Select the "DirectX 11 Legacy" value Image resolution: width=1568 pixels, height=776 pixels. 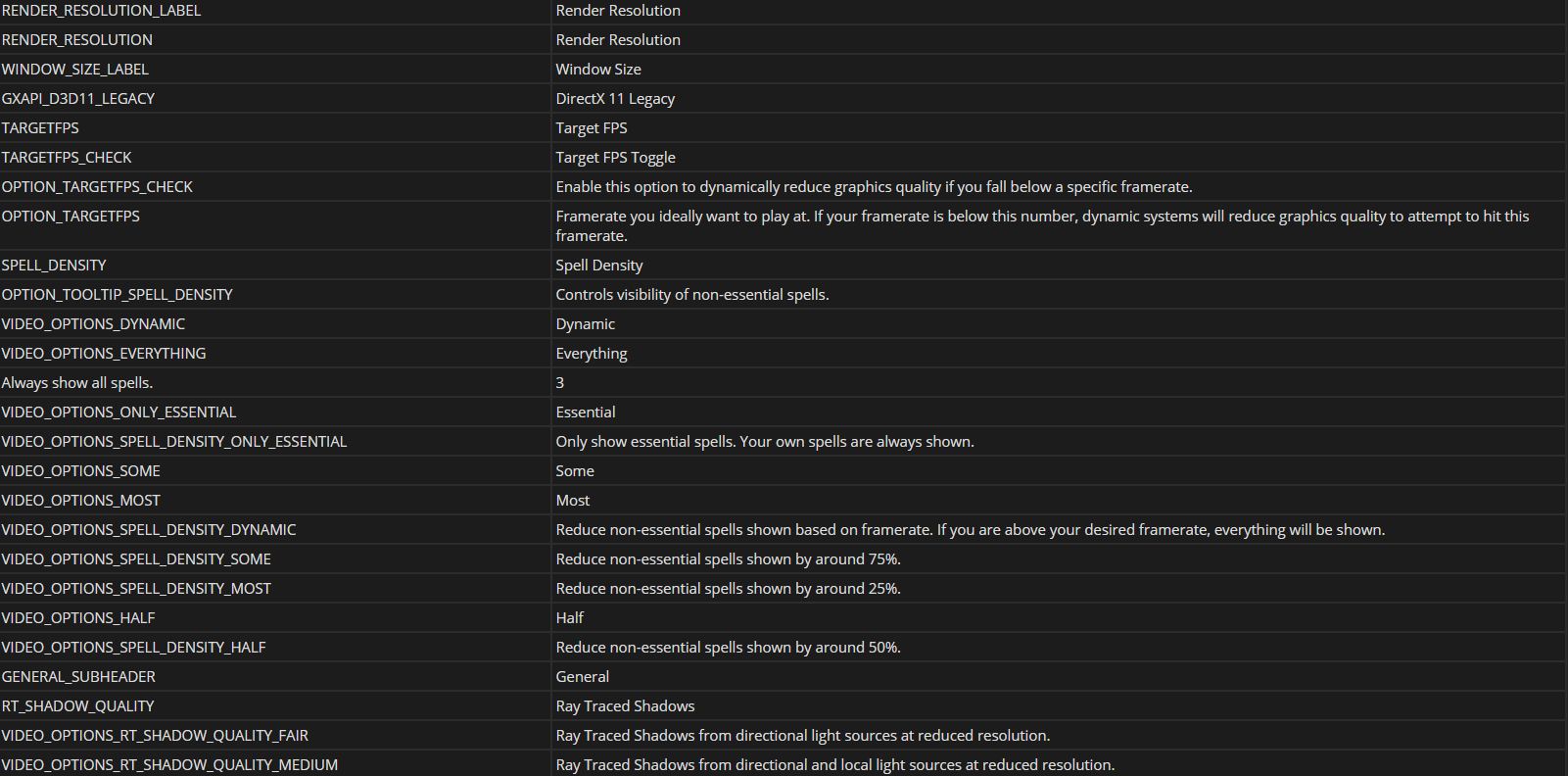(615, 99)
